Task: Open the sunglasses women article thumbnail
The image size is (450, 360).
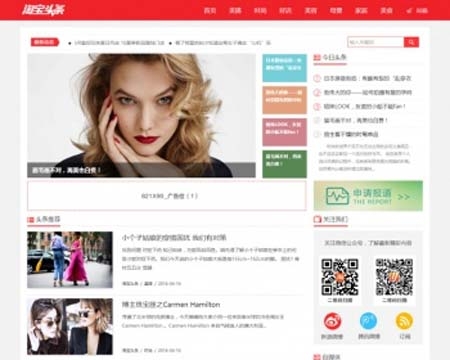Action: pyautogui.click(x=70, y=326)
